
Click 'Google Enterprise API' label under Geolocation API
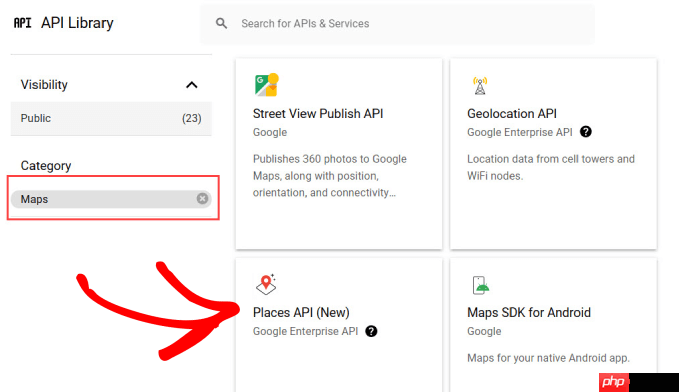coord(520,132)
